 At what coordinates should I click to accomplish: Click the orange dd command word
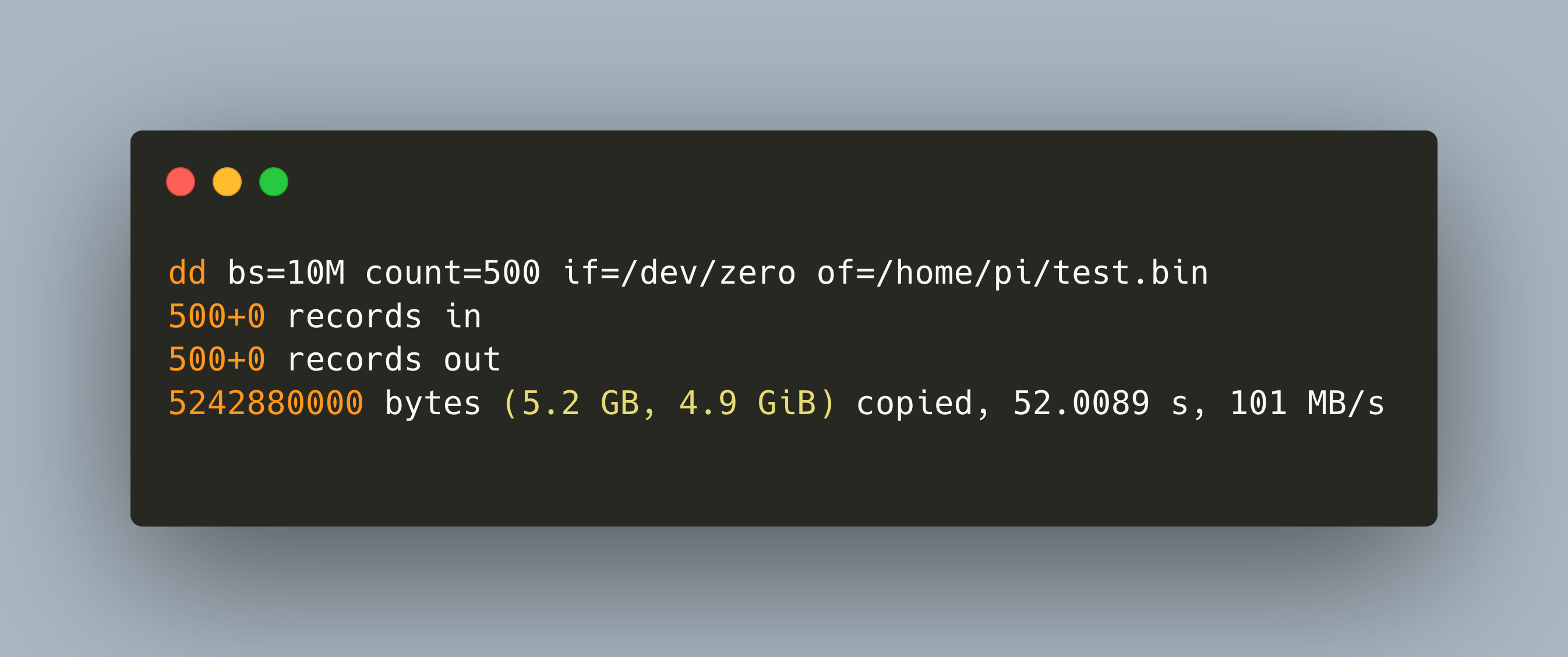point(188,272)
